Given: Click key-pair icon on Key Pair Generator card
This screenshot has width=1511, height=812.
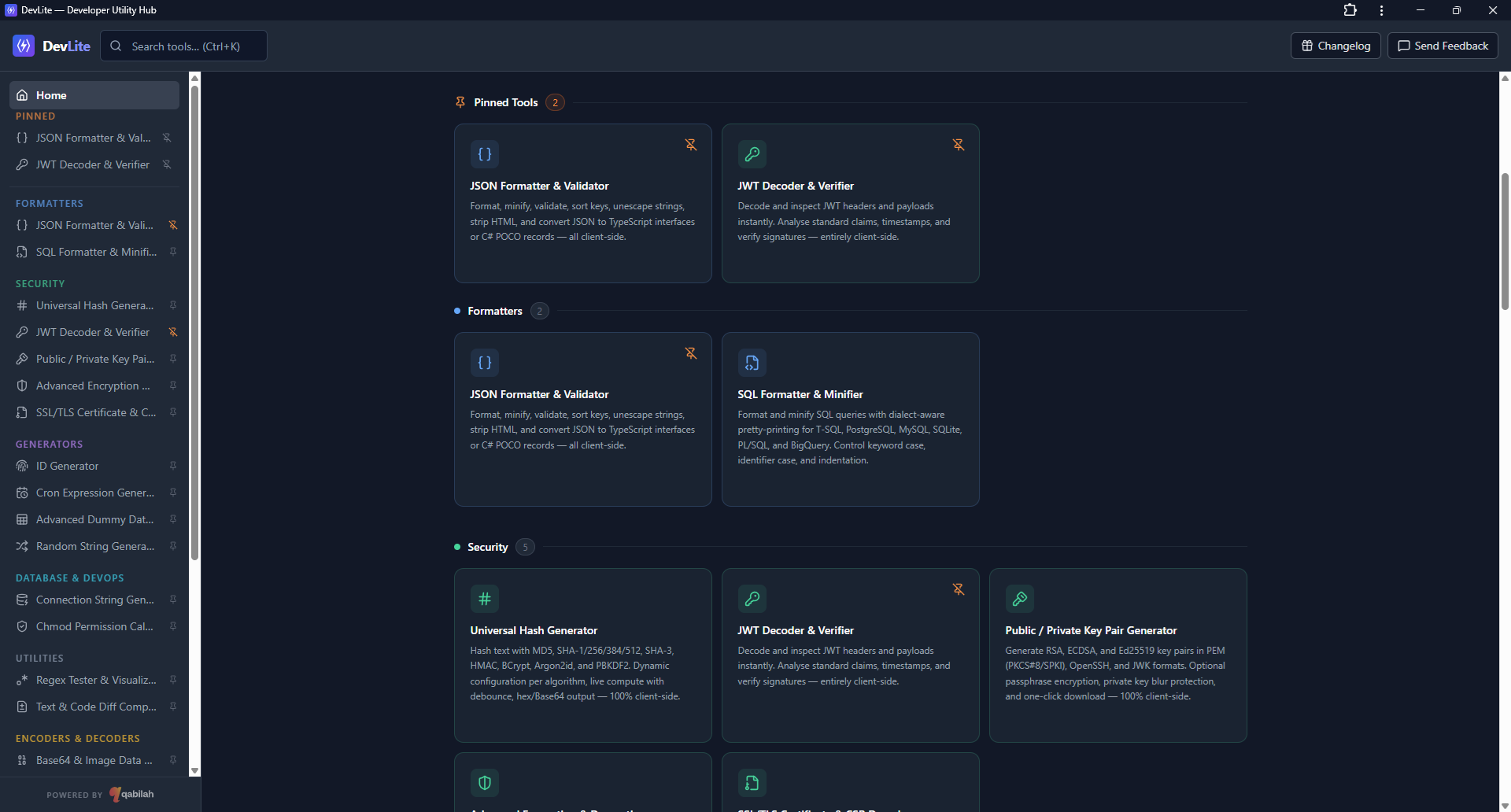Looking at the screenshot, I should point(1020,599).
